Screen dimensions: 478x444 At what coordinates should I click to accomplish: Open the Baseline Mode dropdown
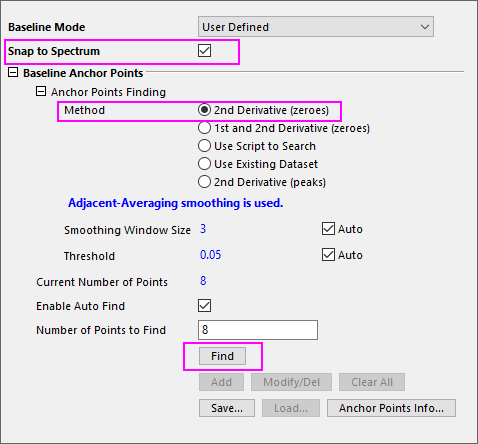coord(316,27)
